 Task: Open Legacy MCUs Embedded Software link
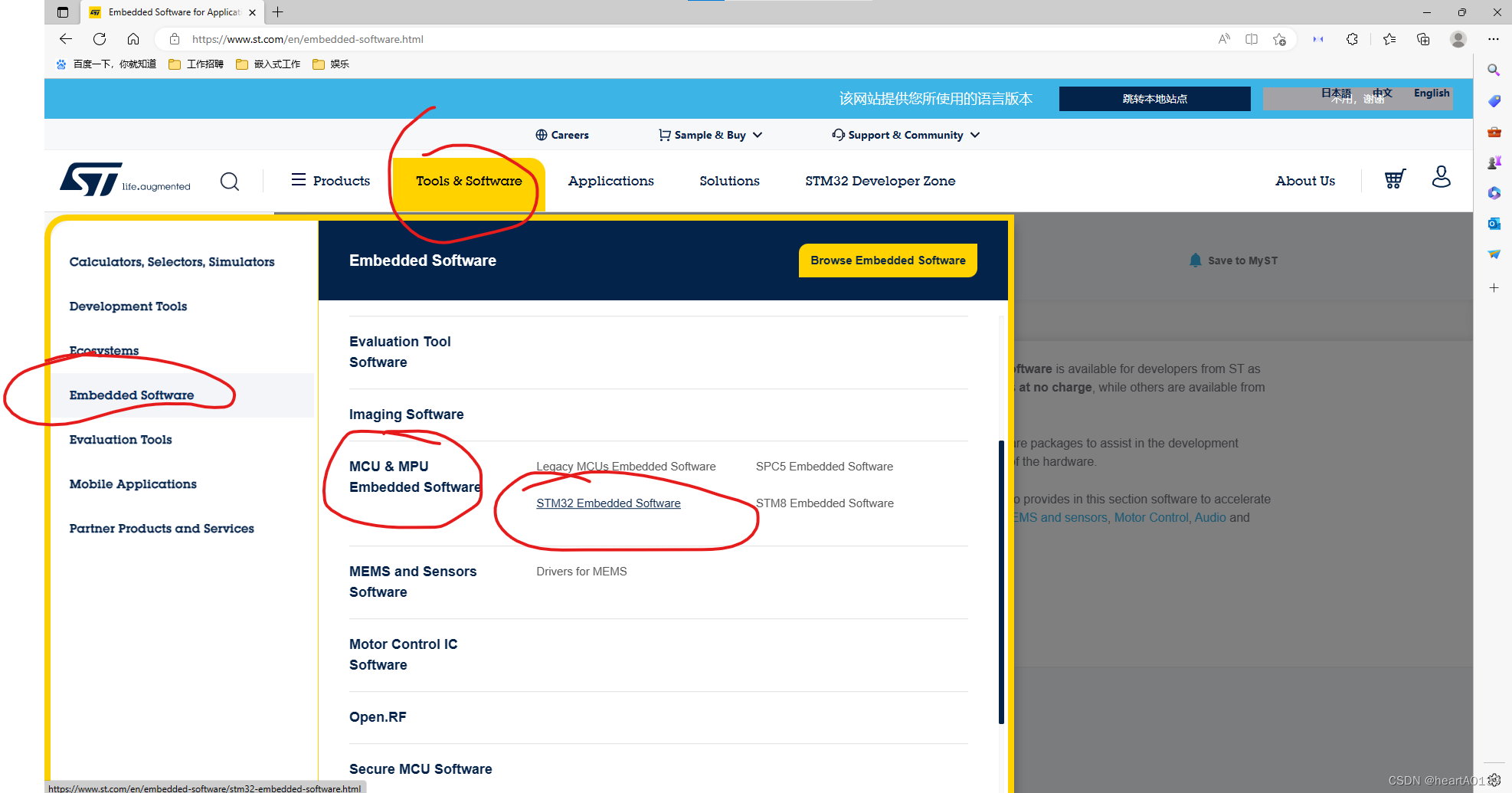tap(626, 467)
